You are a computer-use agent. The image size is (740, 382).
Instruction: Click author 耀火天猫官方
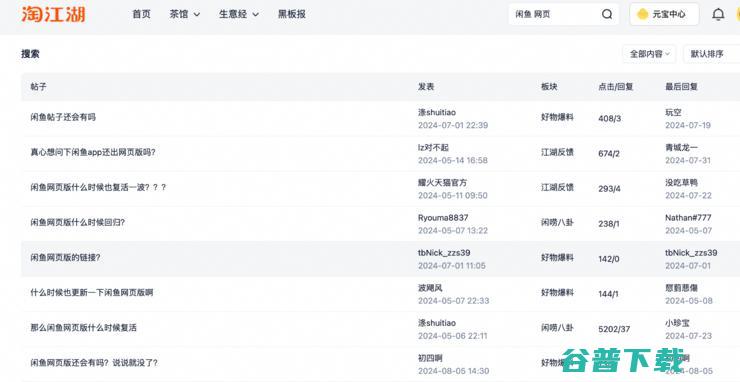tap(442, 182)
